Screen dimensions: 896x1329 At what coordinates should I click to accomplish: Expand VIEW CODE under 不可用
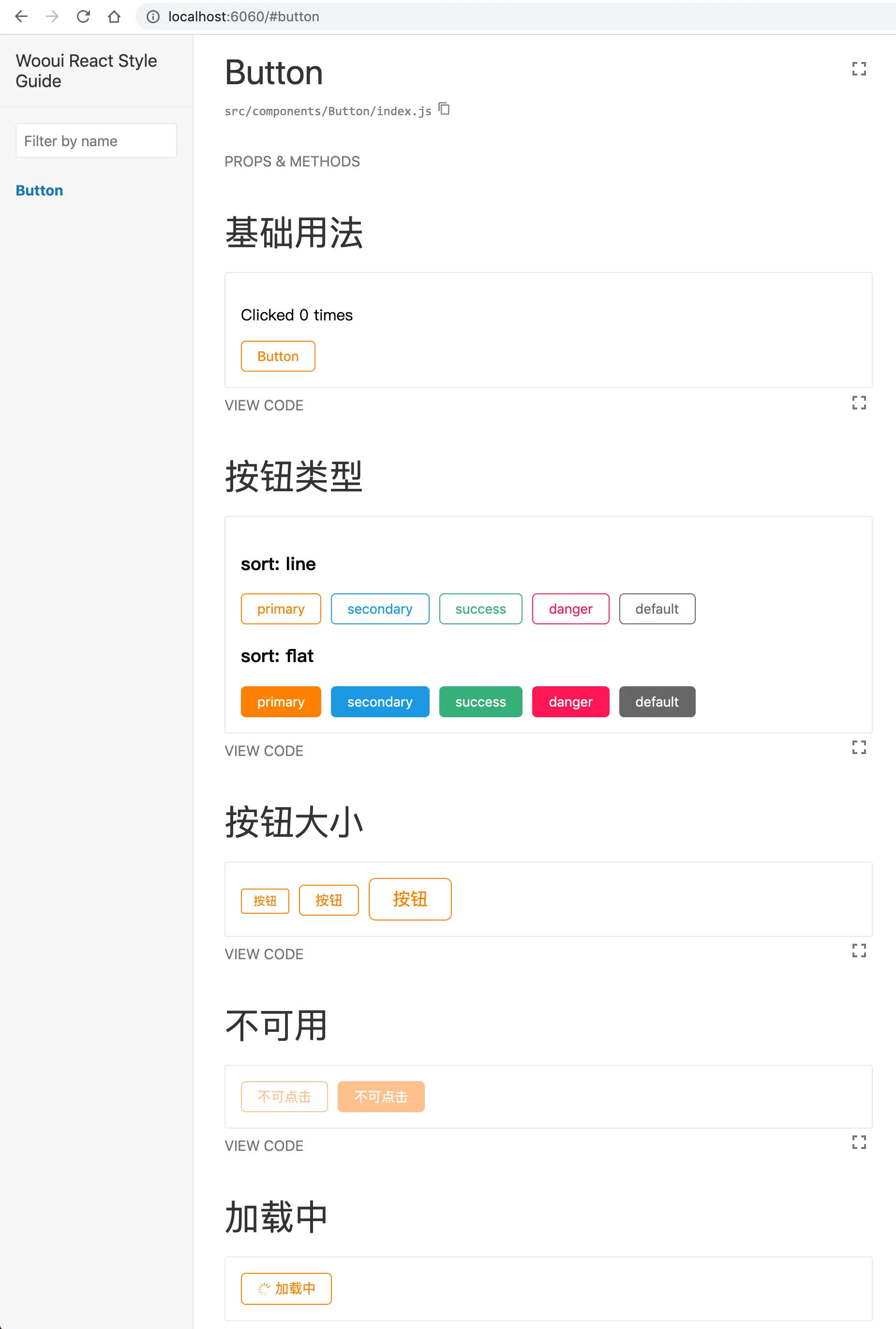pos(263,1146)
